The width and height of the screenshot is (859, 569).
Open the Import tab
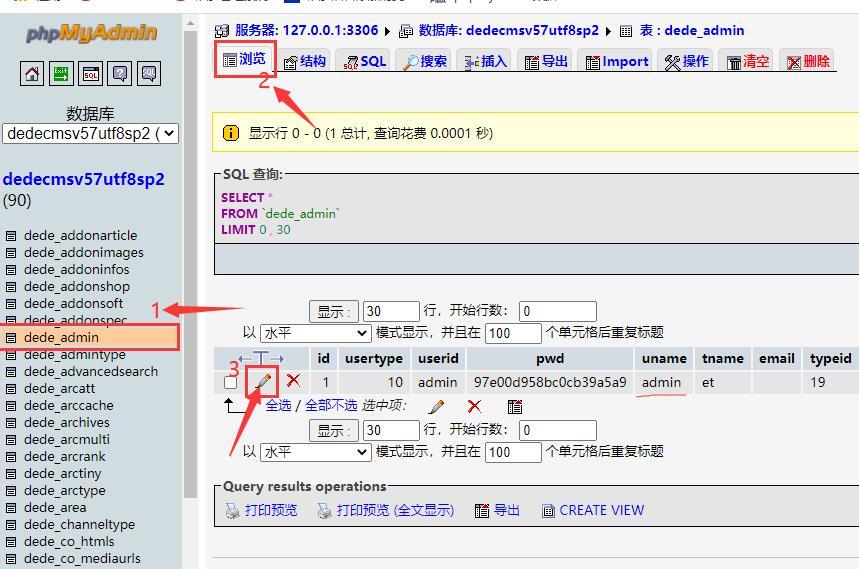click(x=617, y=61)
